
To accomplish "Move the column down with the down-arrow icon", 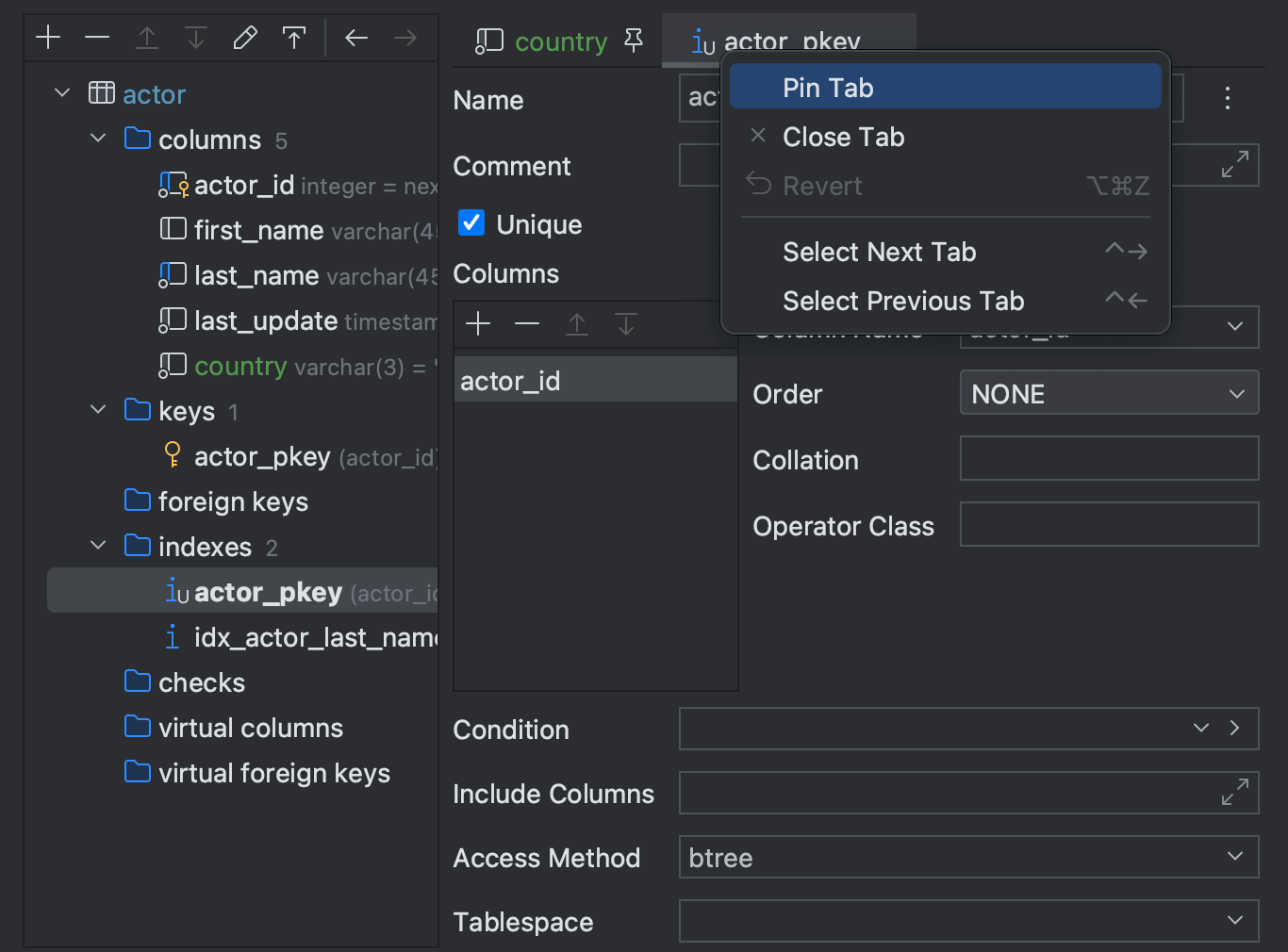I will point(625,323).
